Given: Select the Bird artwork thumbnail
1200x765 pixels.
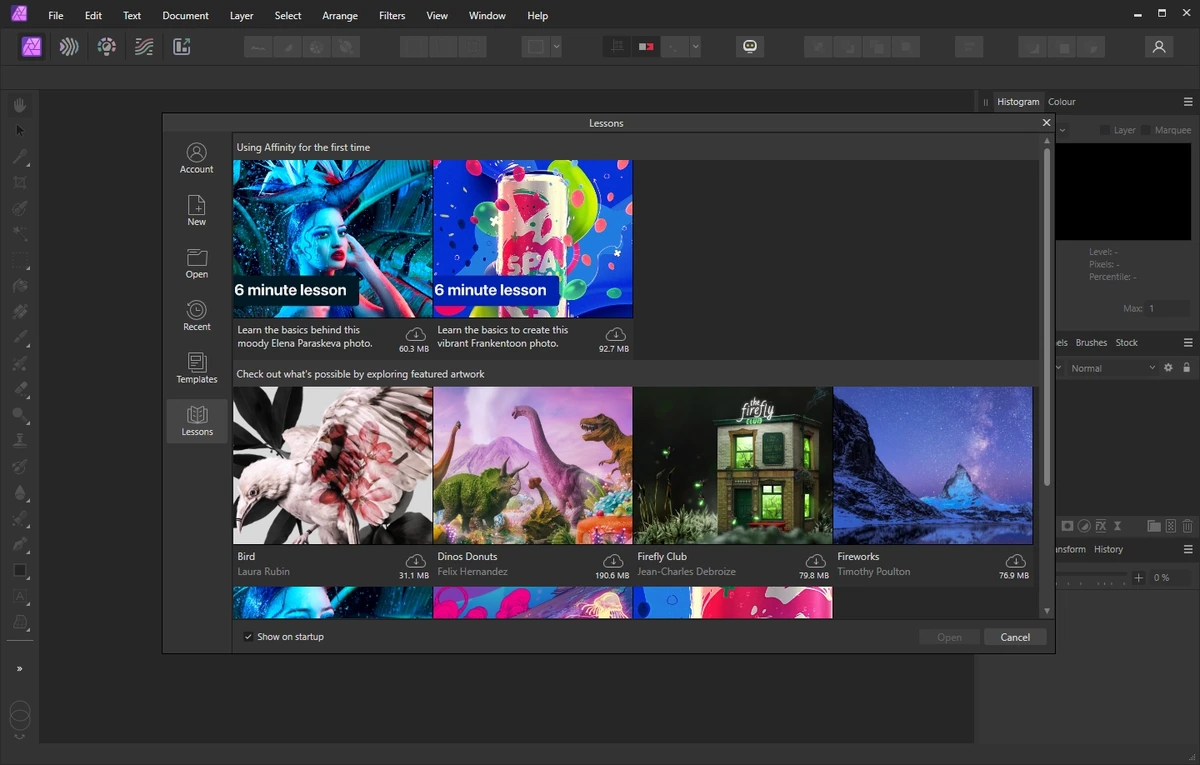Looking at the screenshot, I should [333, 466].
